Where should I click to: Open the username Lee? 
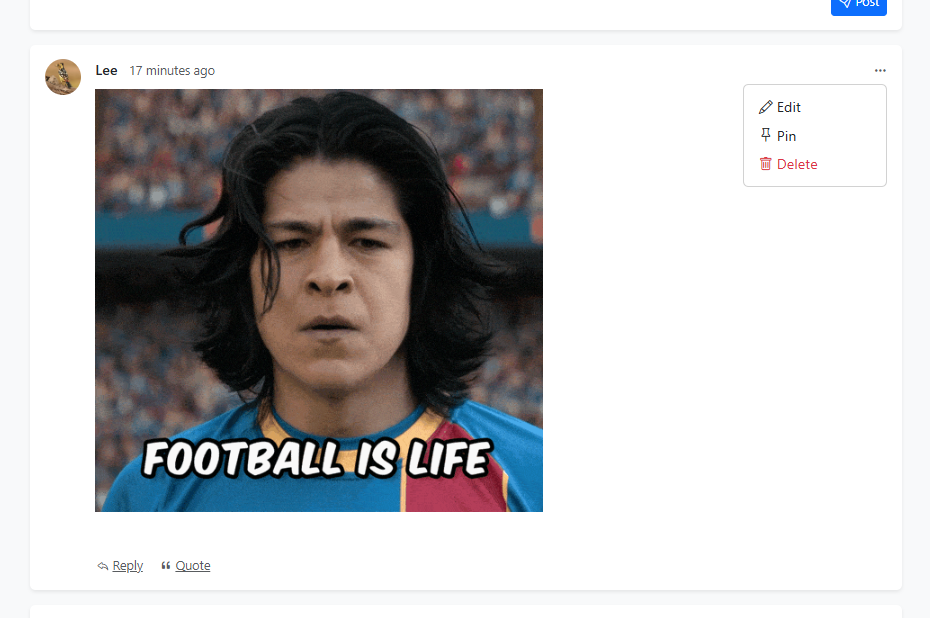[106, 71]
